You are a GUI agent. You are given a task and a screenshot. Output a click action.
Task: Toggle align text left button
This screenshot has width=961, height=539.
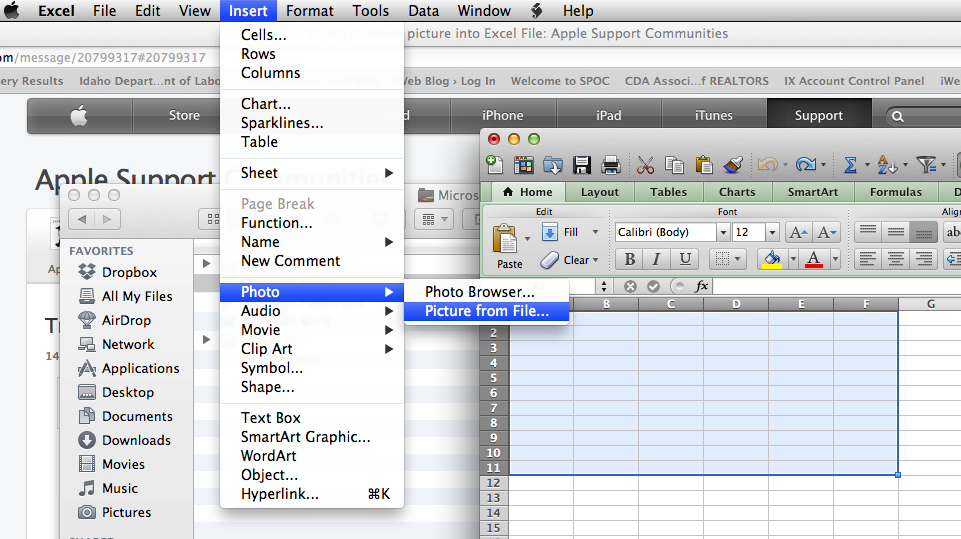(868, 259)
